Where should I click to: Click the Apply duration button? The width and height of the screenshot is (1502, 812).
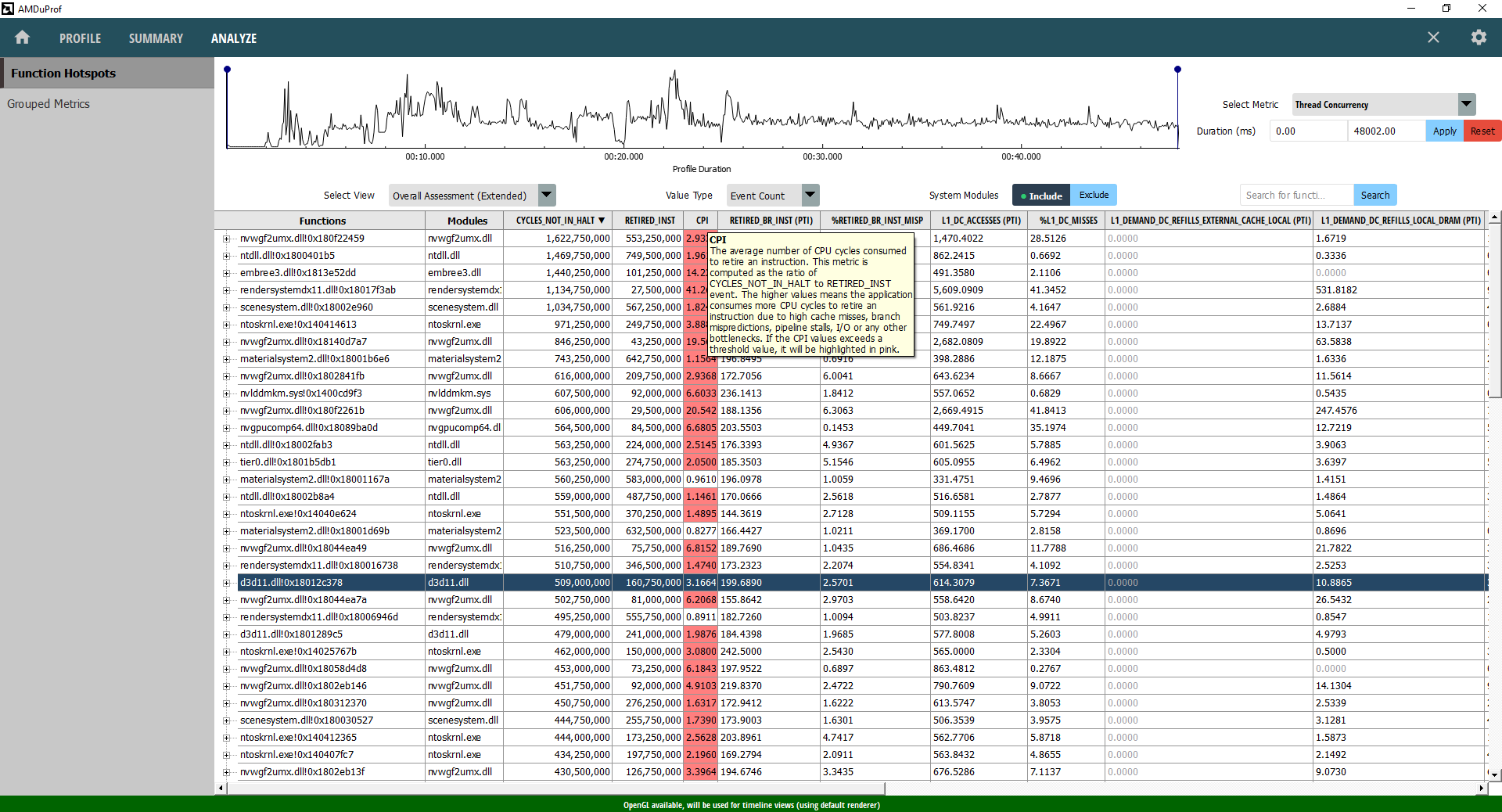pos(1444,131)
